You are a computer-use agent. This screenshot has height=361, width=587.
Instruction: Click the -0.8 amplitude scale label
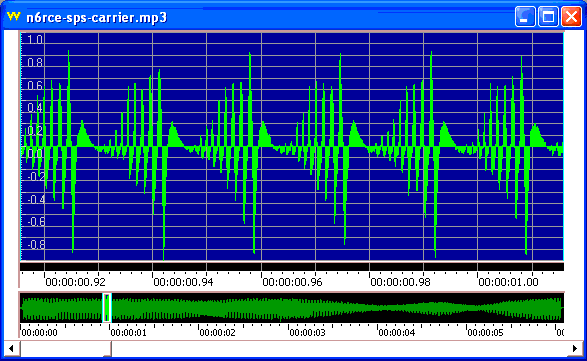pyautogui.click(x=35, y=245)
